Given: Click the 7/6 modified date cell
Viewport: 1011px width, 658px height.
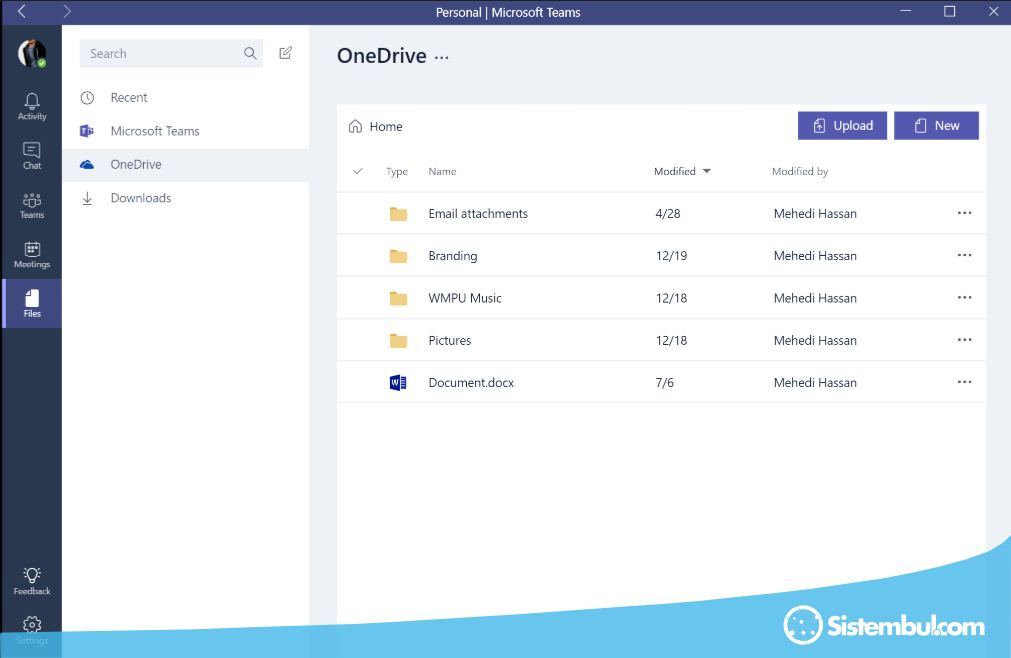Looking at the screenshot, I should point(664,383).
